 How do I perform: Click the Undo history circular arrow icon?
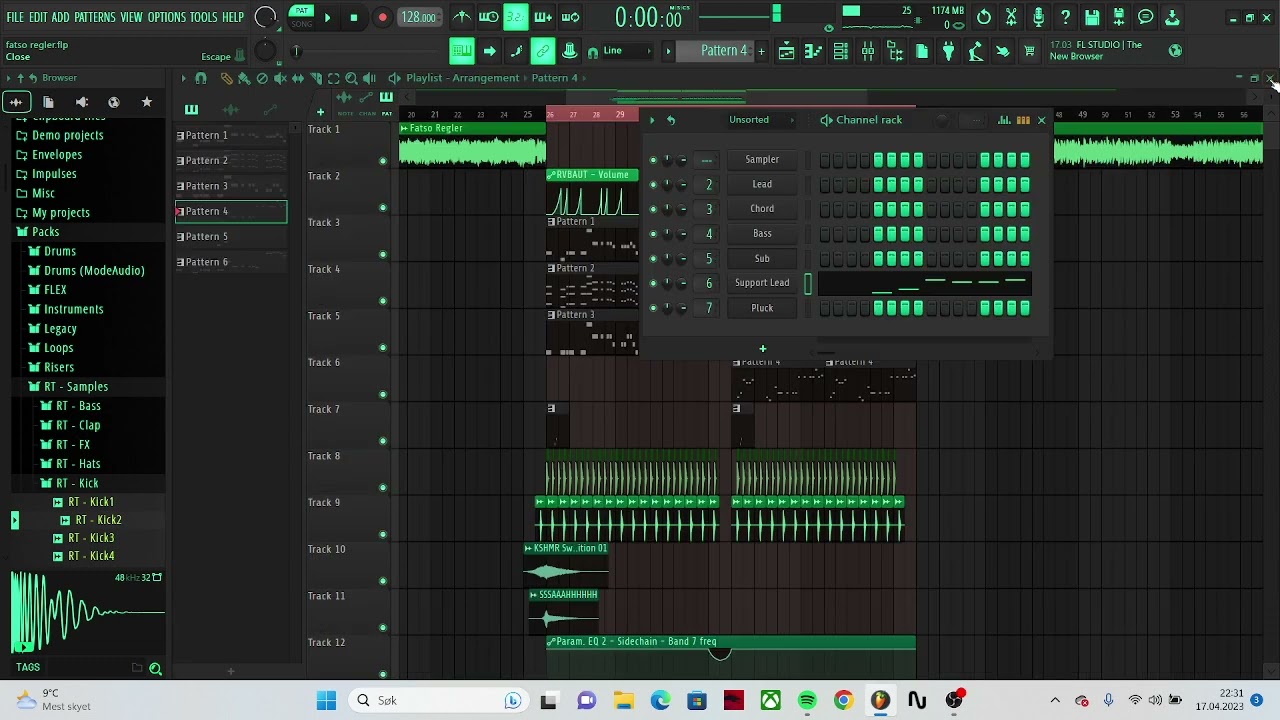[x=984, y=17]
